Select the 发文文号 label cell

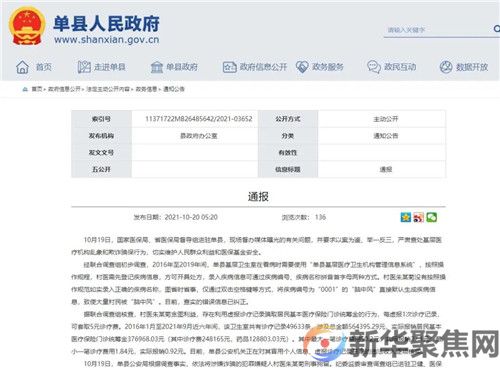coord(101,152)
